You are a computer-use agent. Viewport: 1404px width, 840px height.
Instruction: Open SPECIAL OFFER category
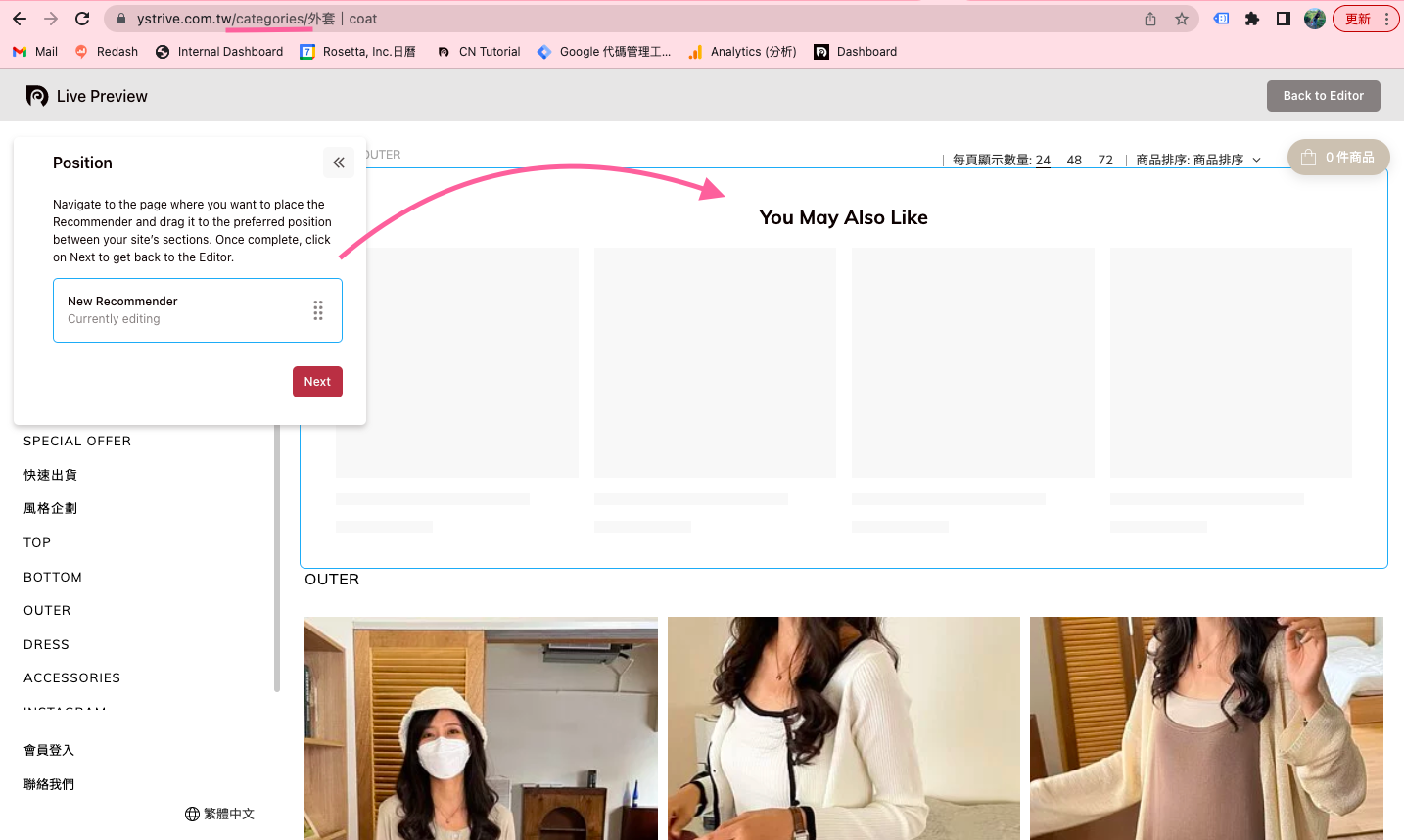point(77,442)
